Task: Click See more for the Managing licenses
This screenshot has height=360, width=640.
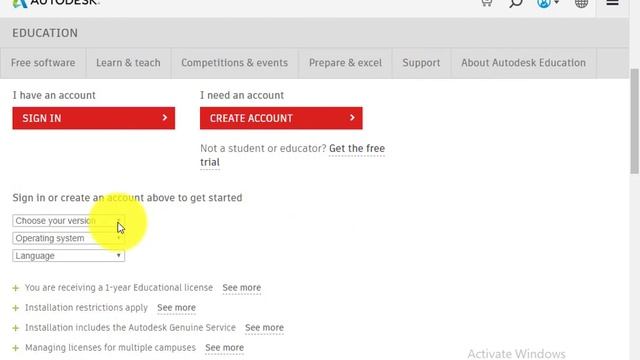Action: click(224, 348)
